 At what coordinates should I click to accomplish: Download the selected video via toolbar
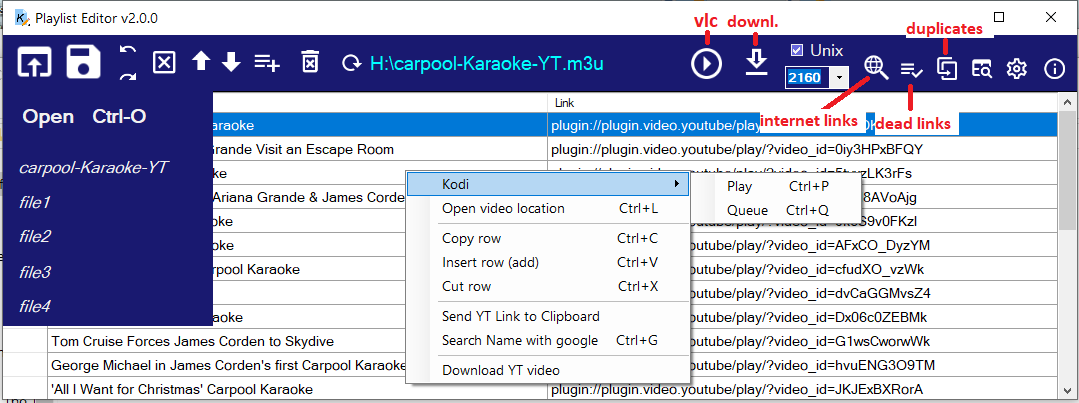pyautogui.click(x=756, y=63)
